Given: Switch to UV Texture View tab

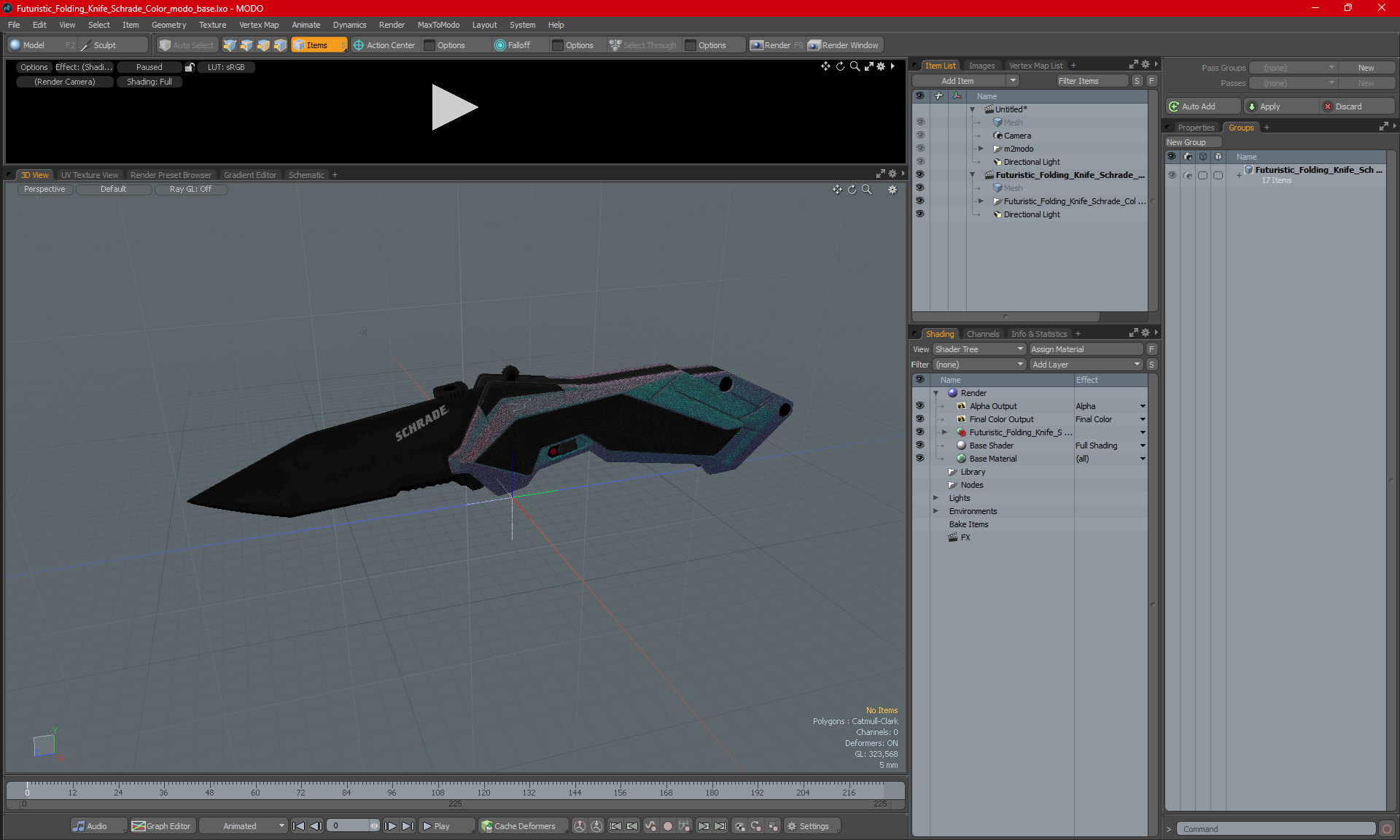Looking at the screenshot, I should 90,175.
